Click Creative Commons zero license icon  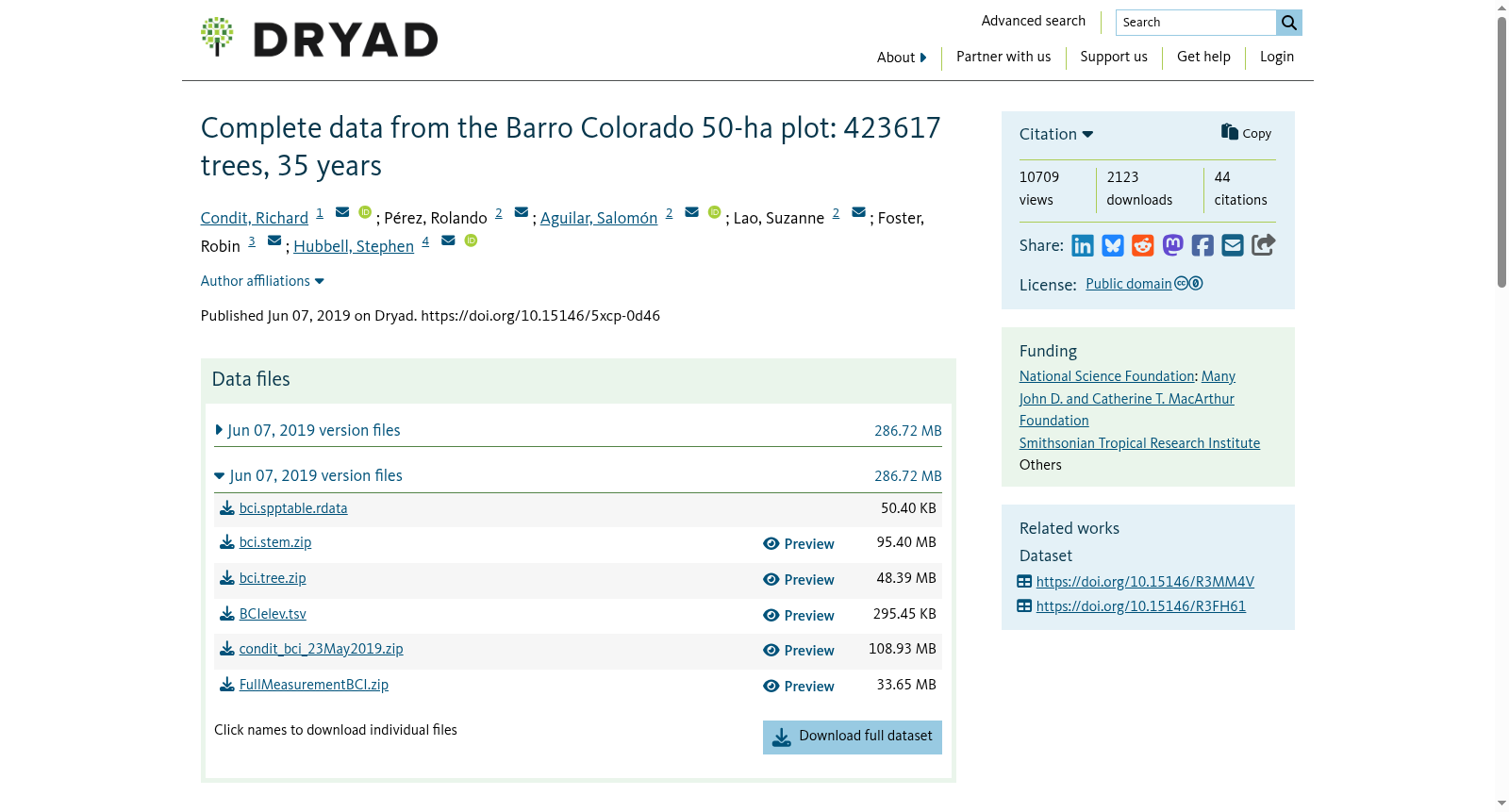coord(1188,283)
